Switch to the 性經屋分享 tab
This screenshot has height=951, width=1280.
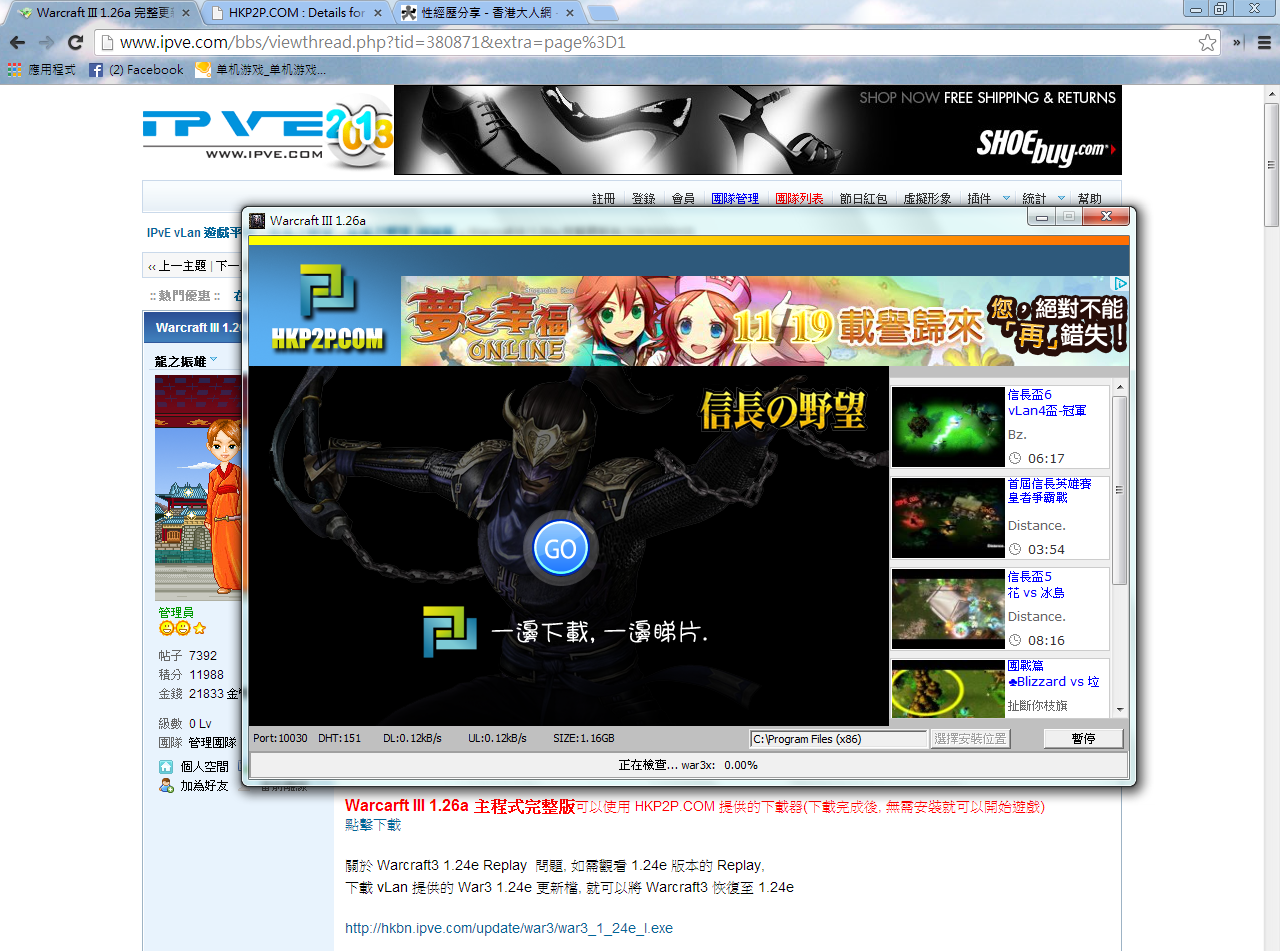487,13
